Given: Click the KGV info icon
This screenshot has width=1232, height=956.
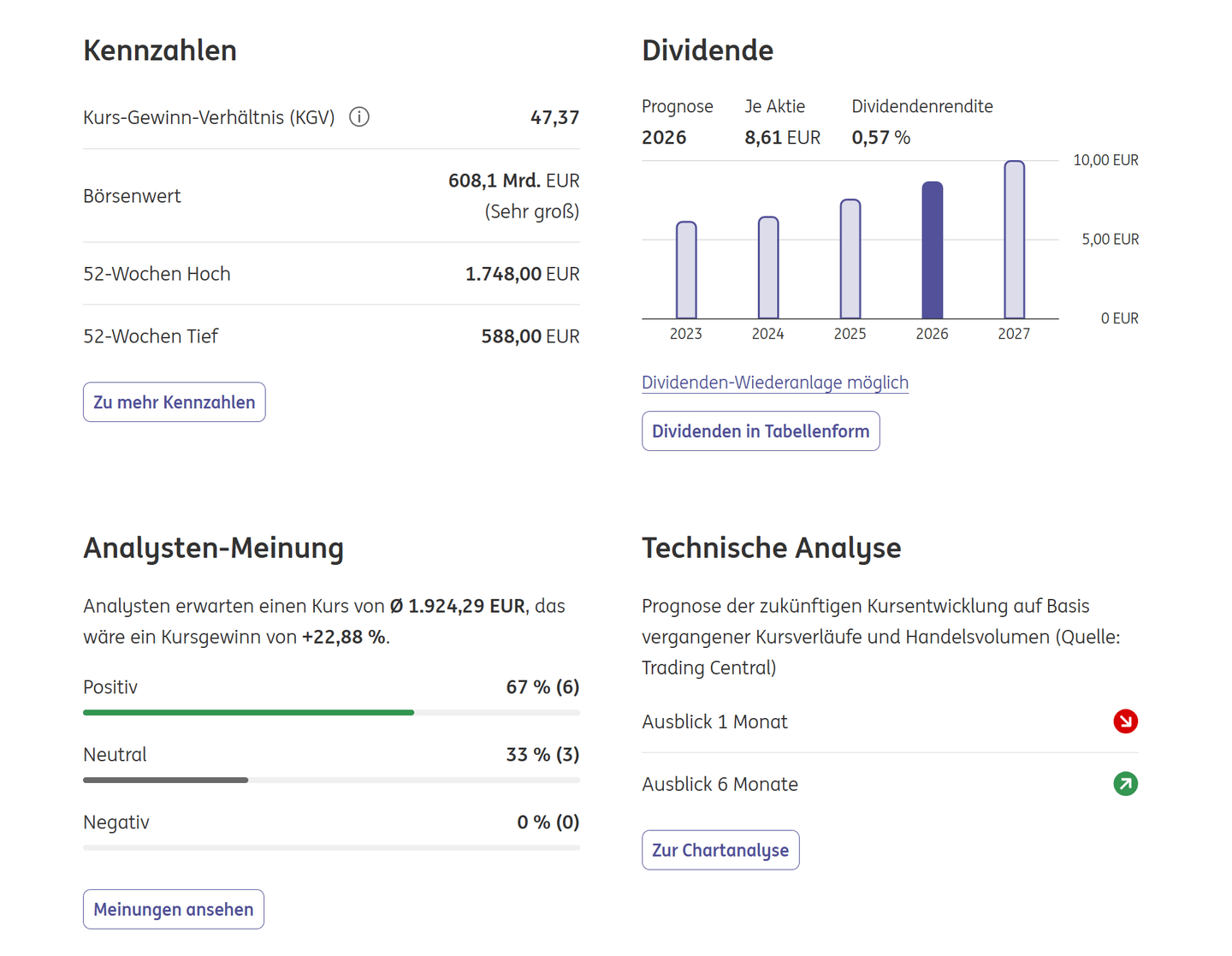Looking at the screenshot, I should coord(359,117).
